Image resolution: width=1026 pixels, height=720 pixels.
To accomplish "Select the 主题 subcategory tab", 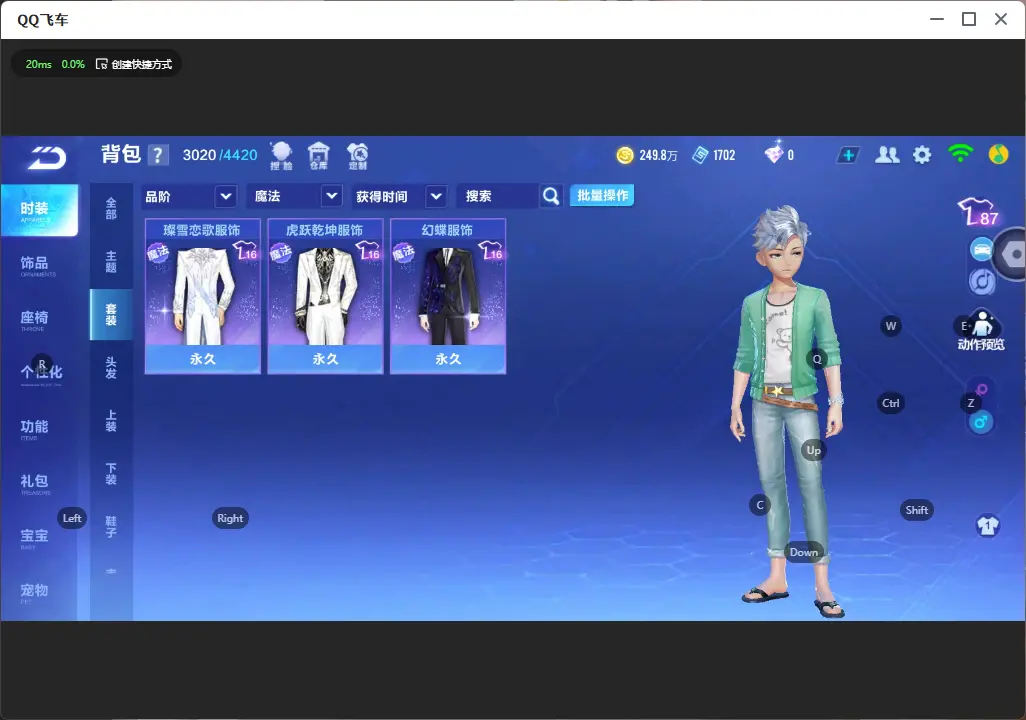I will [111, 262].
